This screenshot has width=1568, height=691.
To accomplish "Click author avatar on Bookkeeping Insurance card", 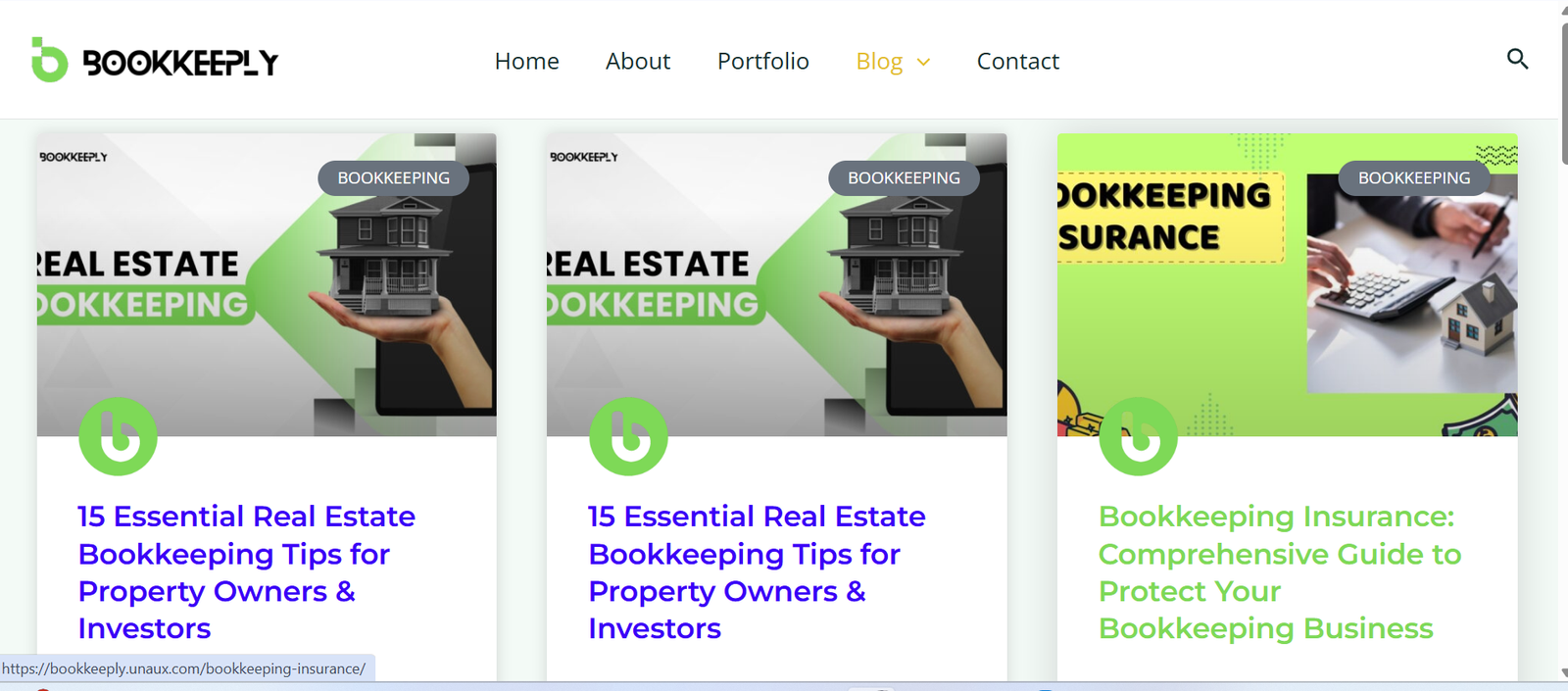I will tap(1138, 436).
